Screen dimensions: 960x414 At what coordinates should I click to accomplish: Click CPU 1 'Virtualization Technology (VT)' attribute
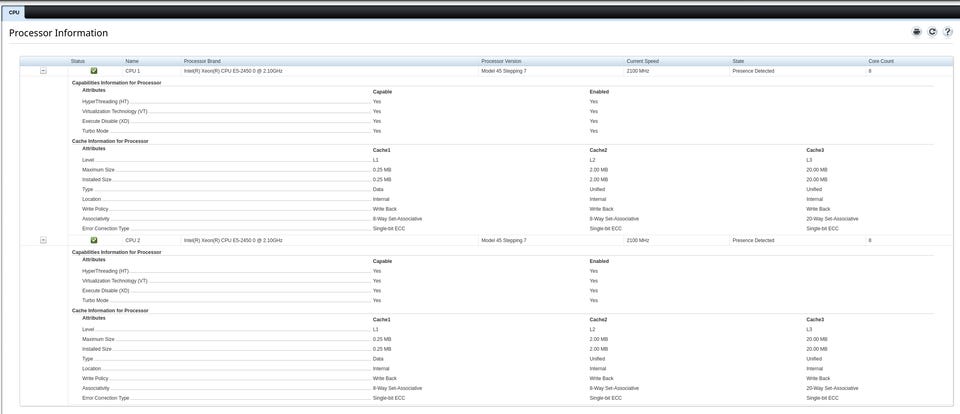tap(114, 111)
